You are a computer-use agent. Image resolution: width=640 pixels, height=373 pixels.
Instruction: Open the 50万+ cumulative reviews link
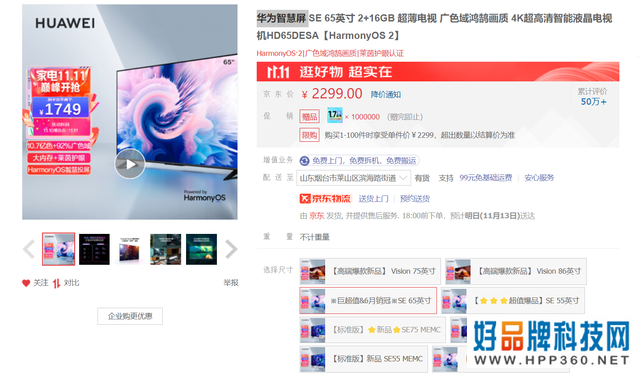pyautogui.click(x=593, y=102)
